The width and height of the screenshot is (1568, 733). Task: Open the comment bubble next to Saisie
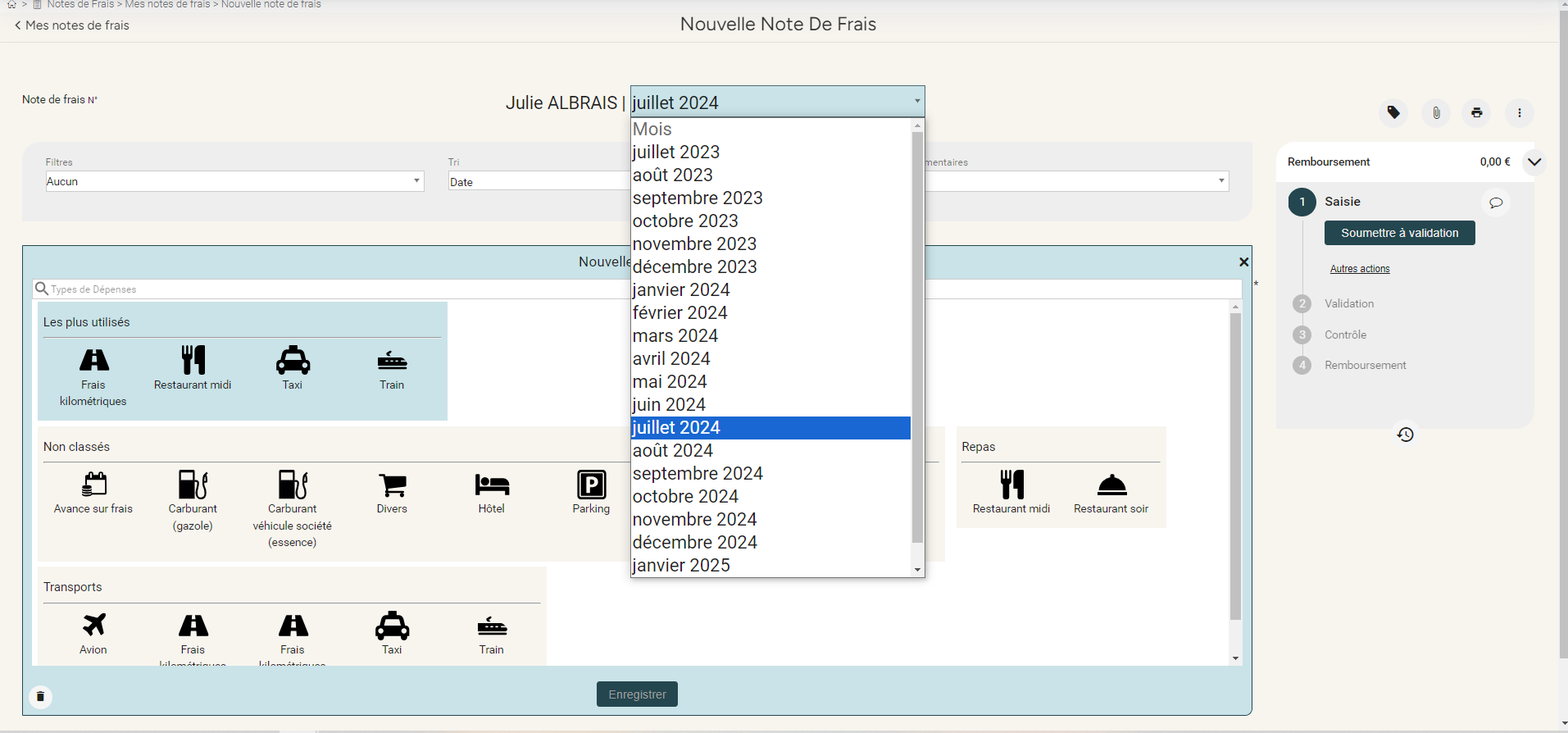click(1496, 203)
